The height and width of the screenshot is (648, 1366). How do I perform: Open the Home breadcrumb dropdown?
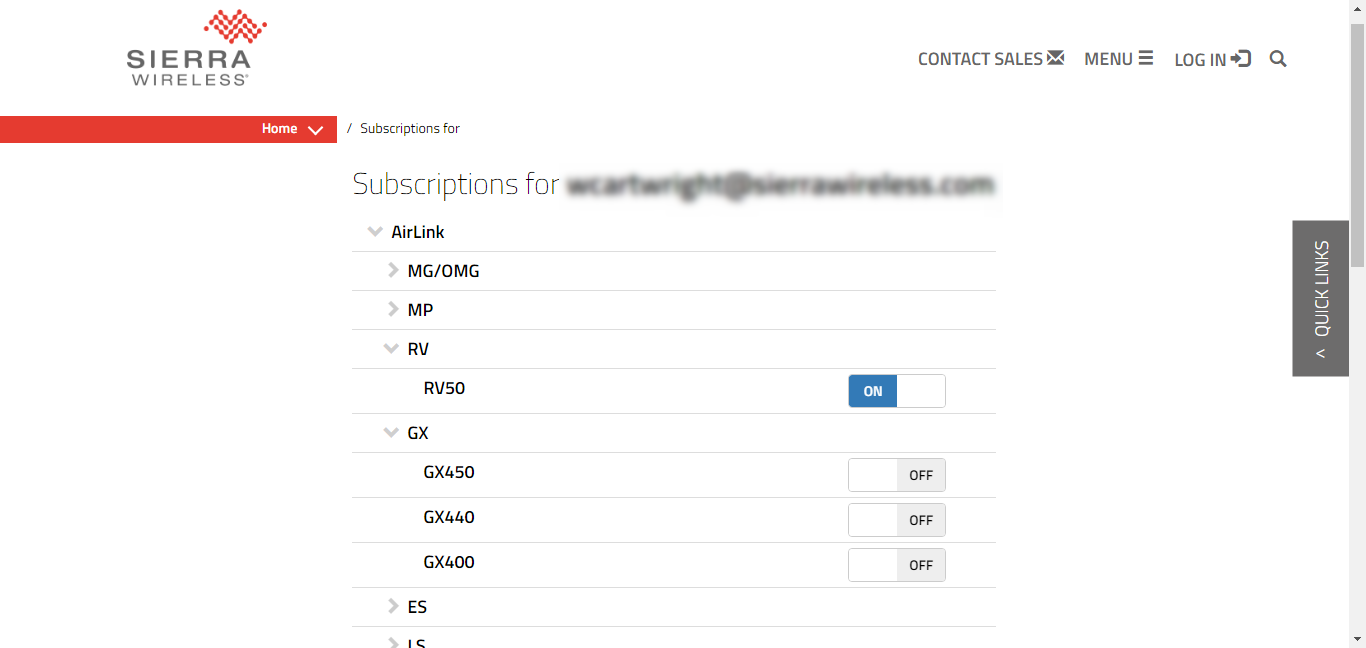click(315, 130)
